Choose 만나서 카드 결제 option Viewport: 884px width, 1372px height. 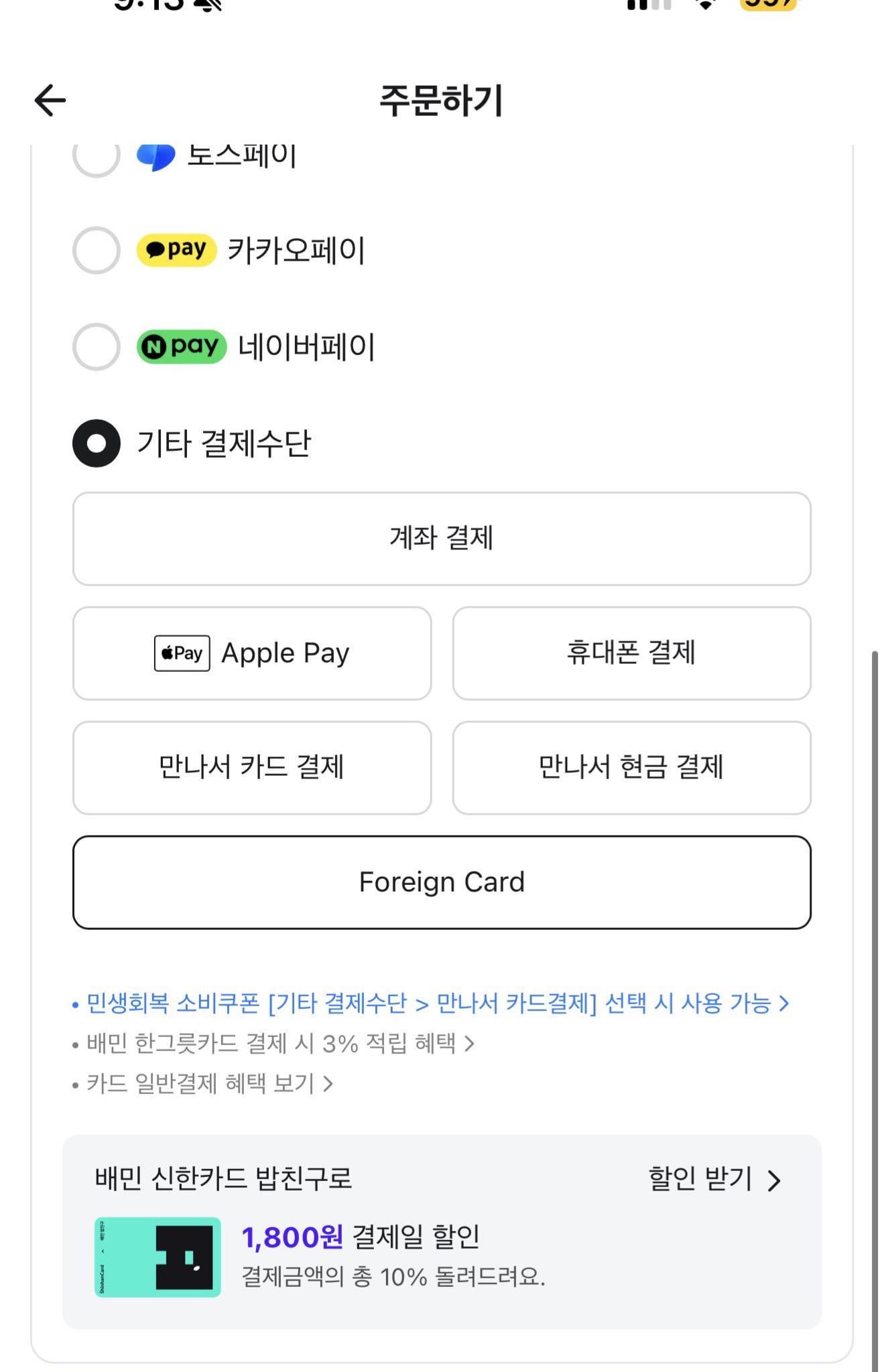pos(251,768)
